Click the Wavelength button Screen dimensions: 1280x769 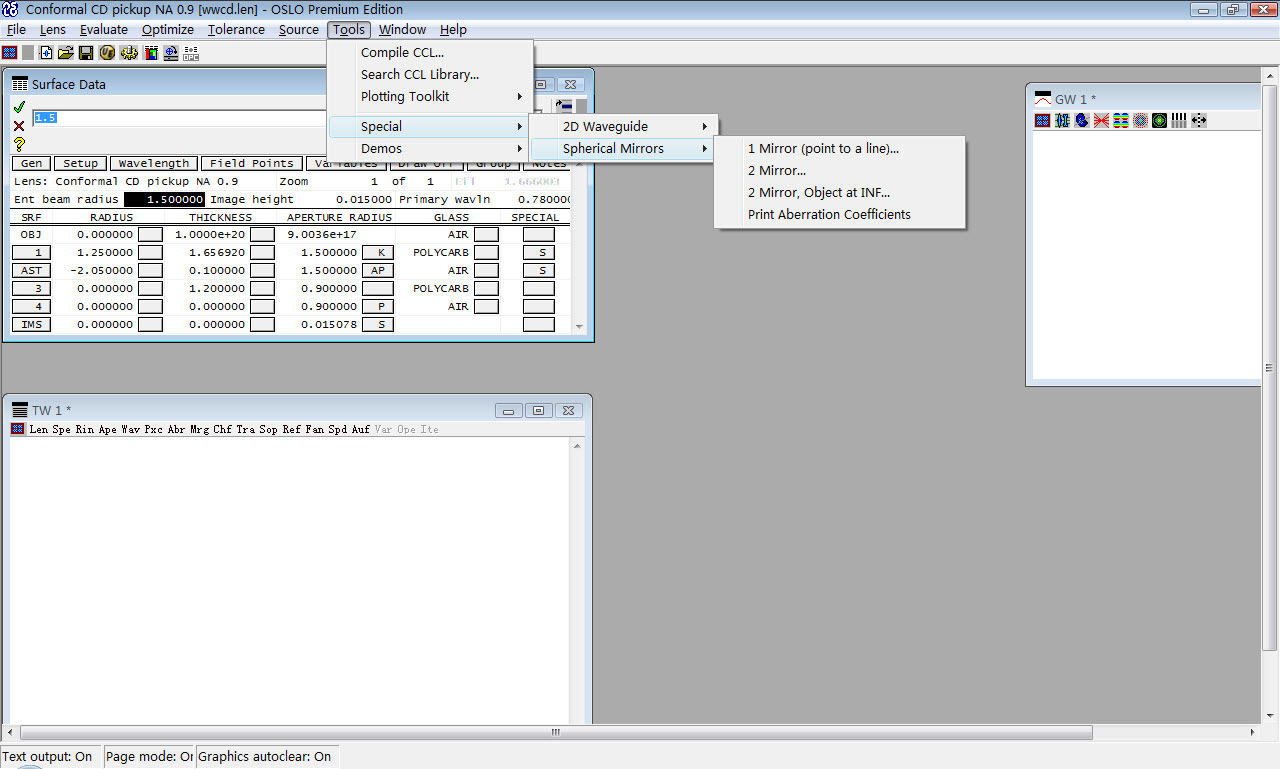coord(154,163)
